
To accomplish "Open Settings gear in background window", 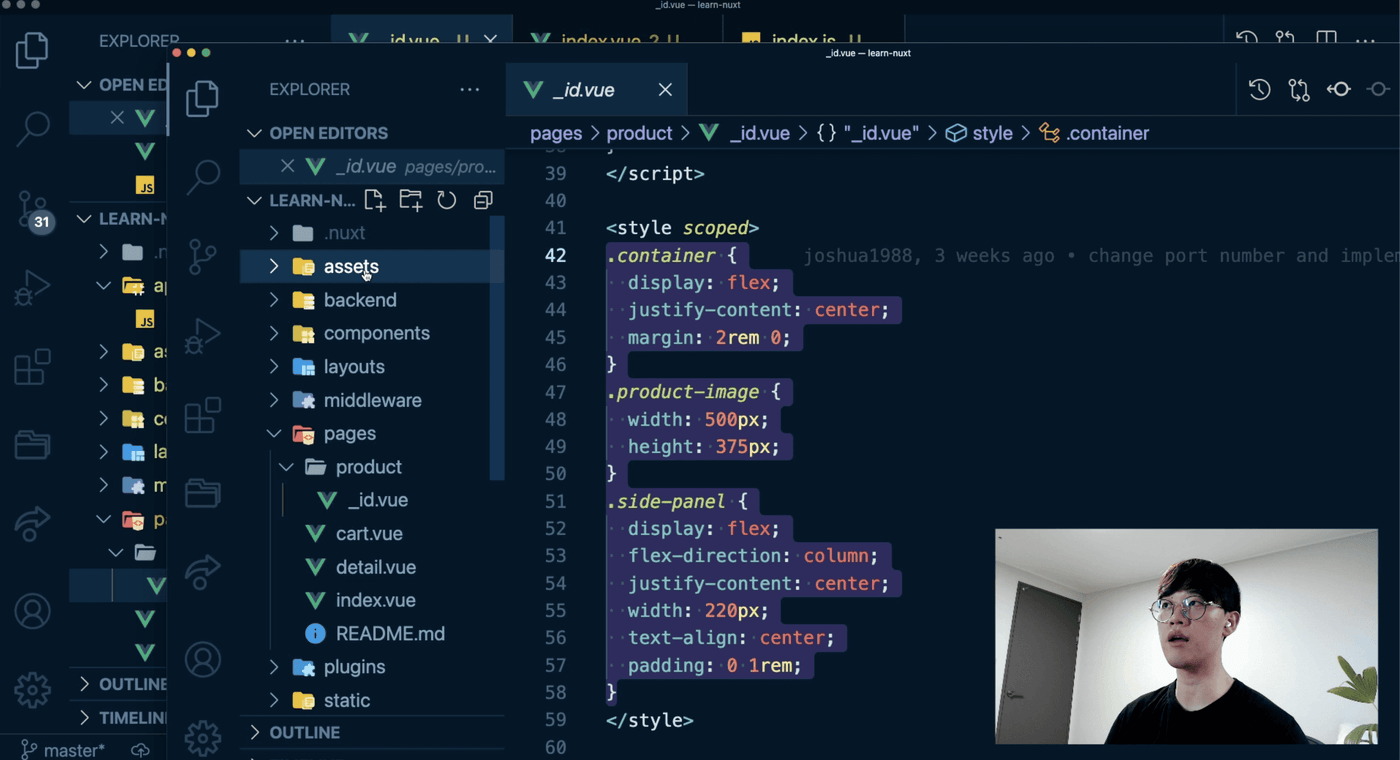I will [x=32, y=690].
